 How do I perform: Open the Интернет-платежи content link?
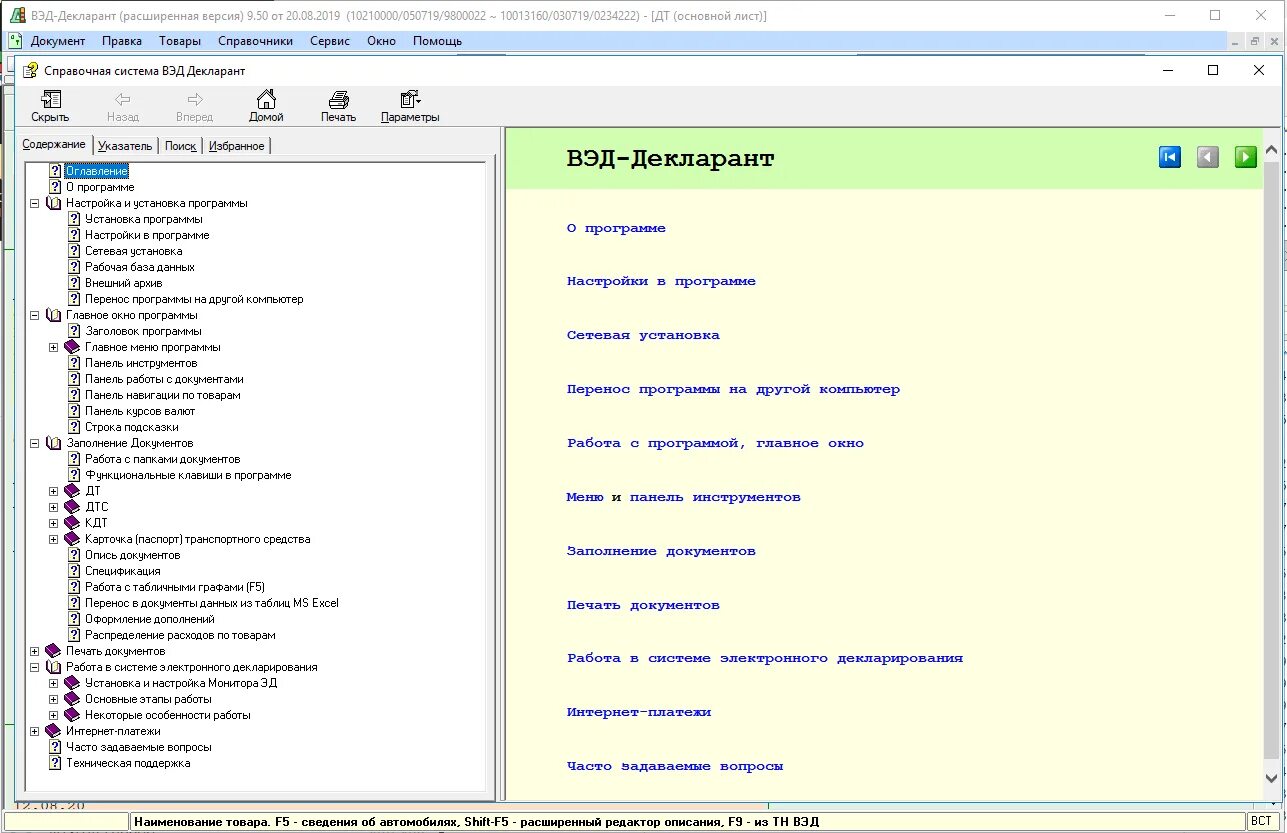639,712
